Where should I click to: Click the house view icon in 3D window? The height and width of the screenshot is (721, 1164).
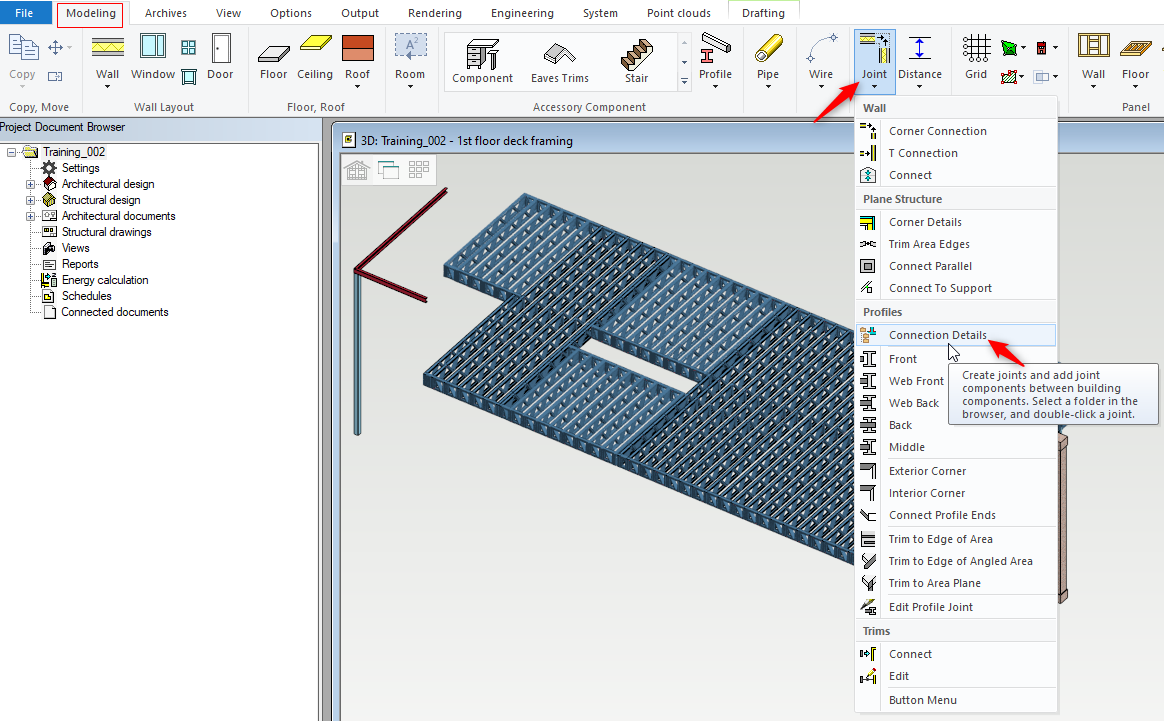[357, 170]
